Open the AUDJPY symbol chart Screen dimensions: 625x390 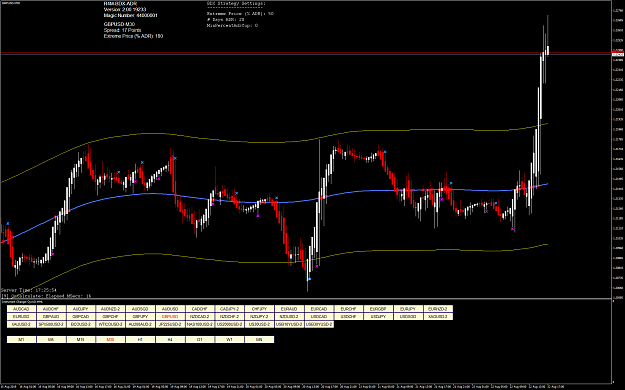(x=81, y=309)
